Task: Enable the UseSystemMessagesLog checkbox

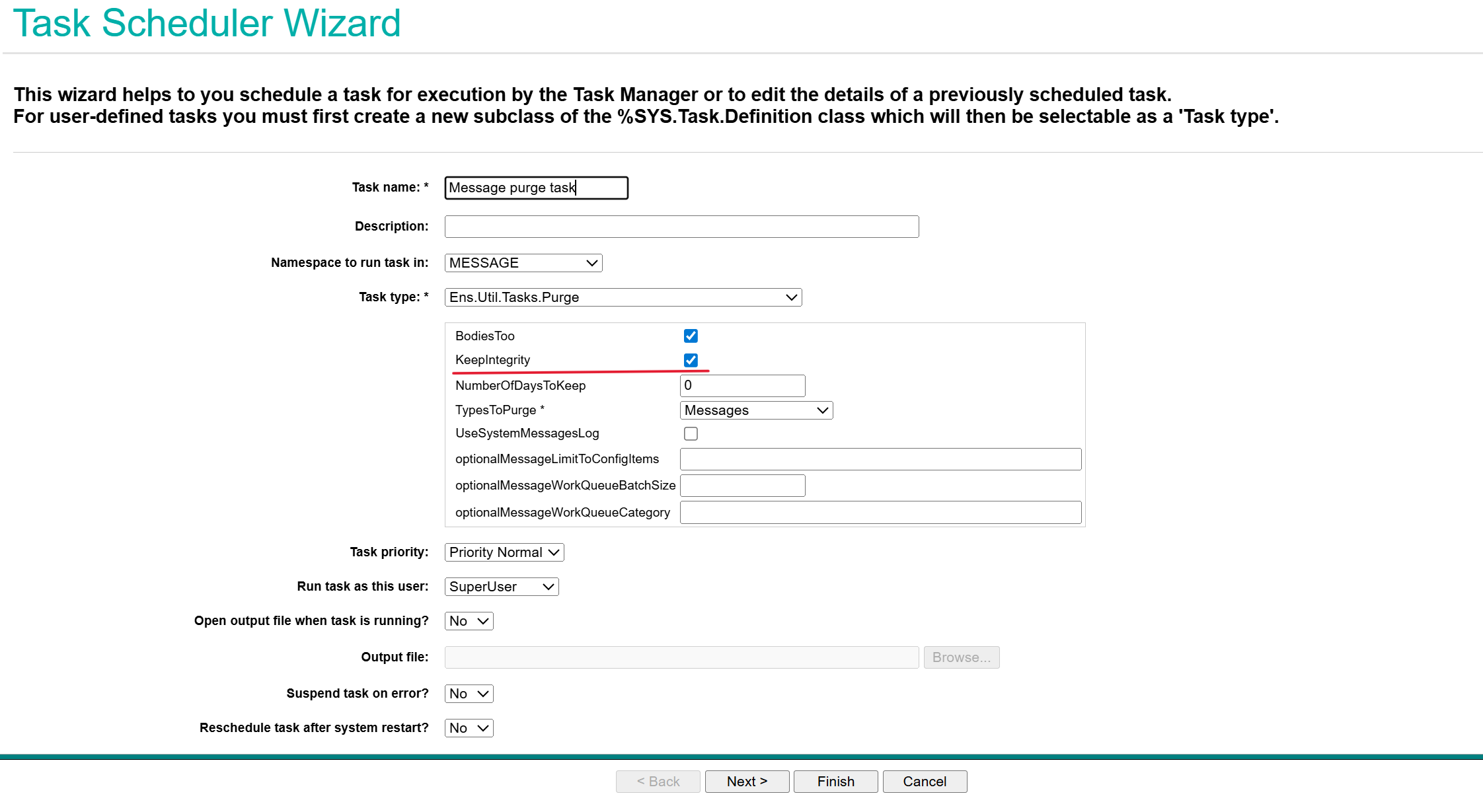Action: coord(691,433)
